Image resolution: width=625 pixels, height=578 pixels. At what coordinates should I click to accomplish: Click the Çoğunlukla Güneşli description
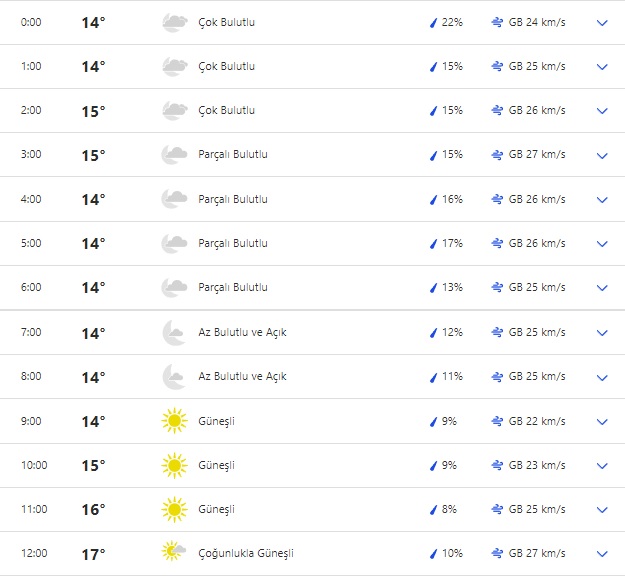246,553
